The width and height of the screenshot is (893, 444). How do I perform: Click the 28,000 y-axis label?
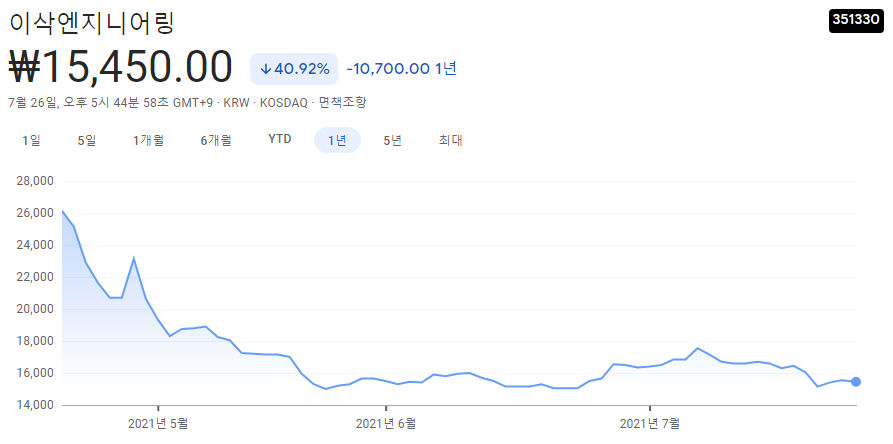click(34, 181)
